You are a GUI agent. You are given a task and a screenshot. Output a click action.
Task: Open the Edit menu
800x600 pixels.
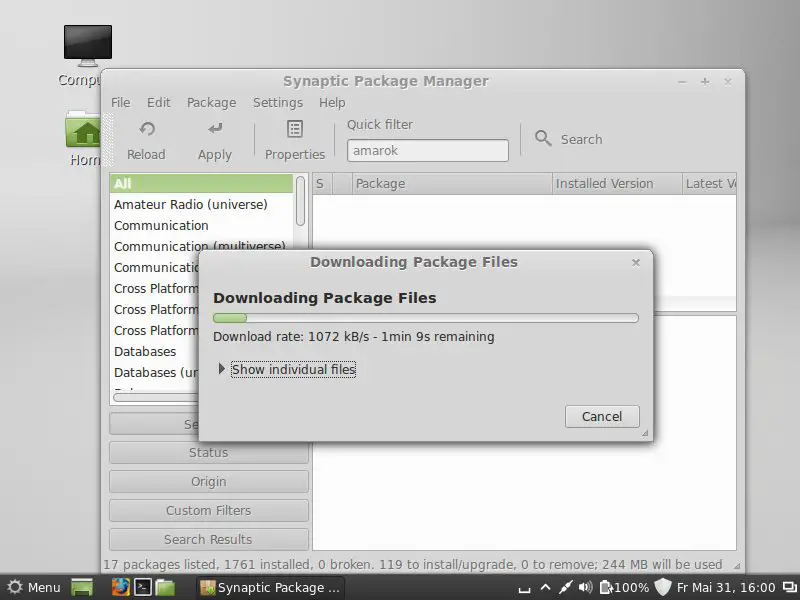(159, 103)
